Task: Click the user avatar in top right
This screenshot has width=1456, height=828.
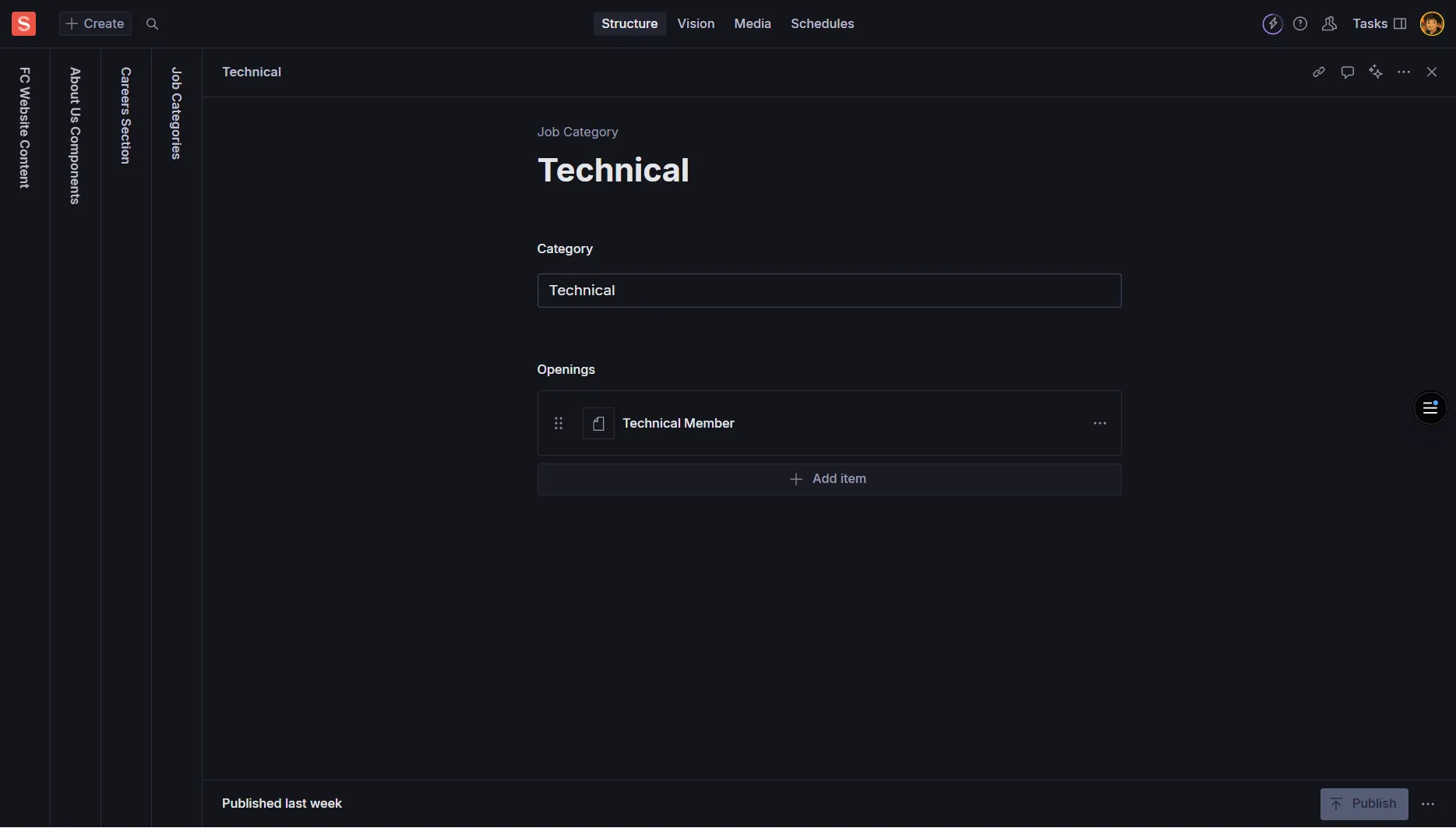Action: coord(1431,24)
